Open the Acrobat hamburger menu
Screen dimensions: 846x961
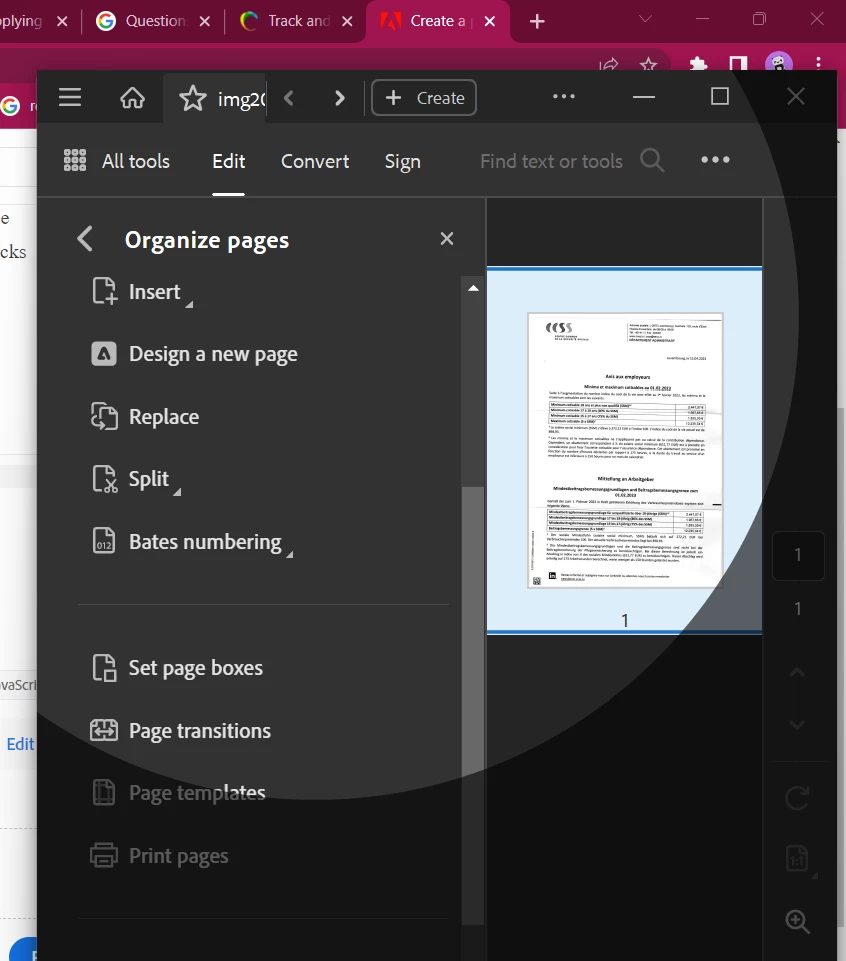70,97
